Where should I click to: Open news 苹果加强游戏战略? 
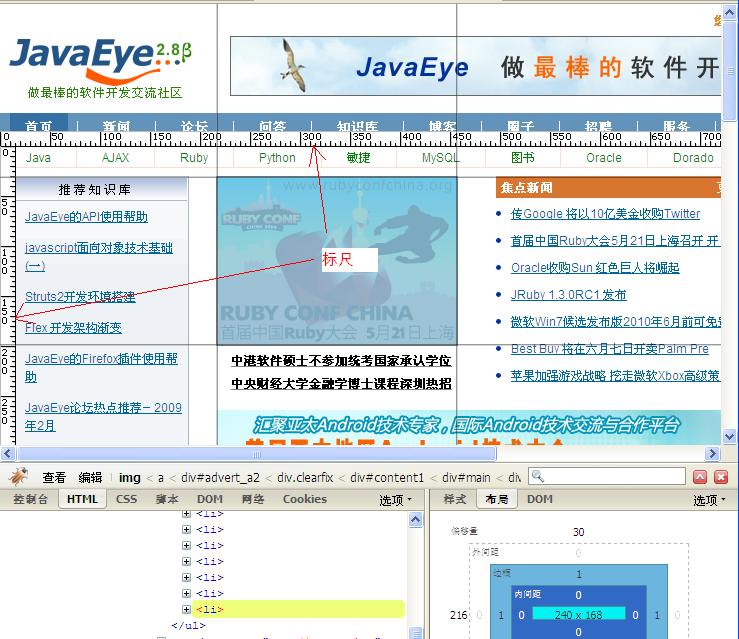615,376
